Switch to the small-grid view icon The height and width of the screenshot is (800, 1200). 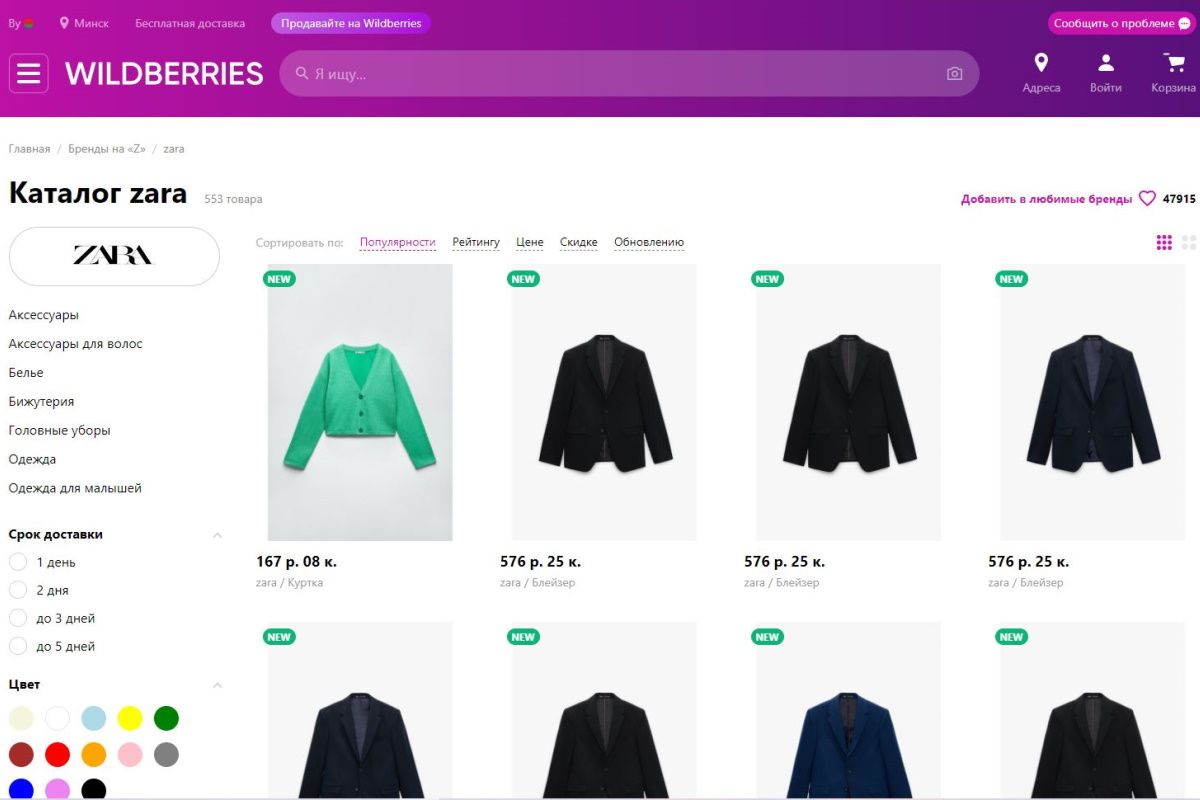pos(1164,242)
